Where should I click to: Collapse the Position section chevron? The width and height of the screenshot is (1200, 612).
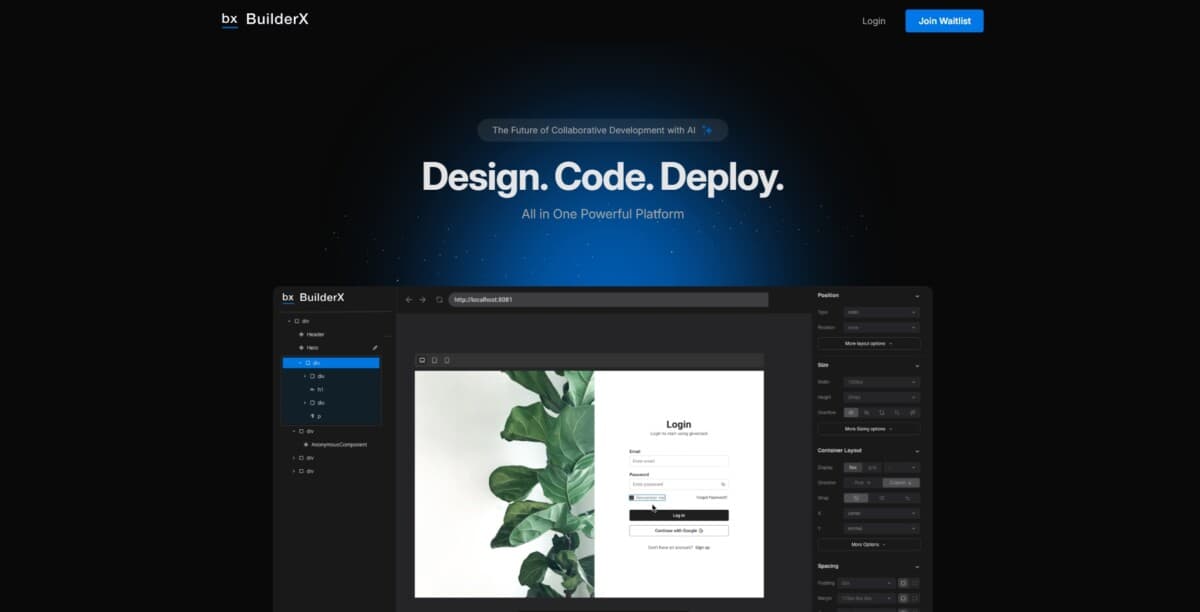(x=917, y=296)
